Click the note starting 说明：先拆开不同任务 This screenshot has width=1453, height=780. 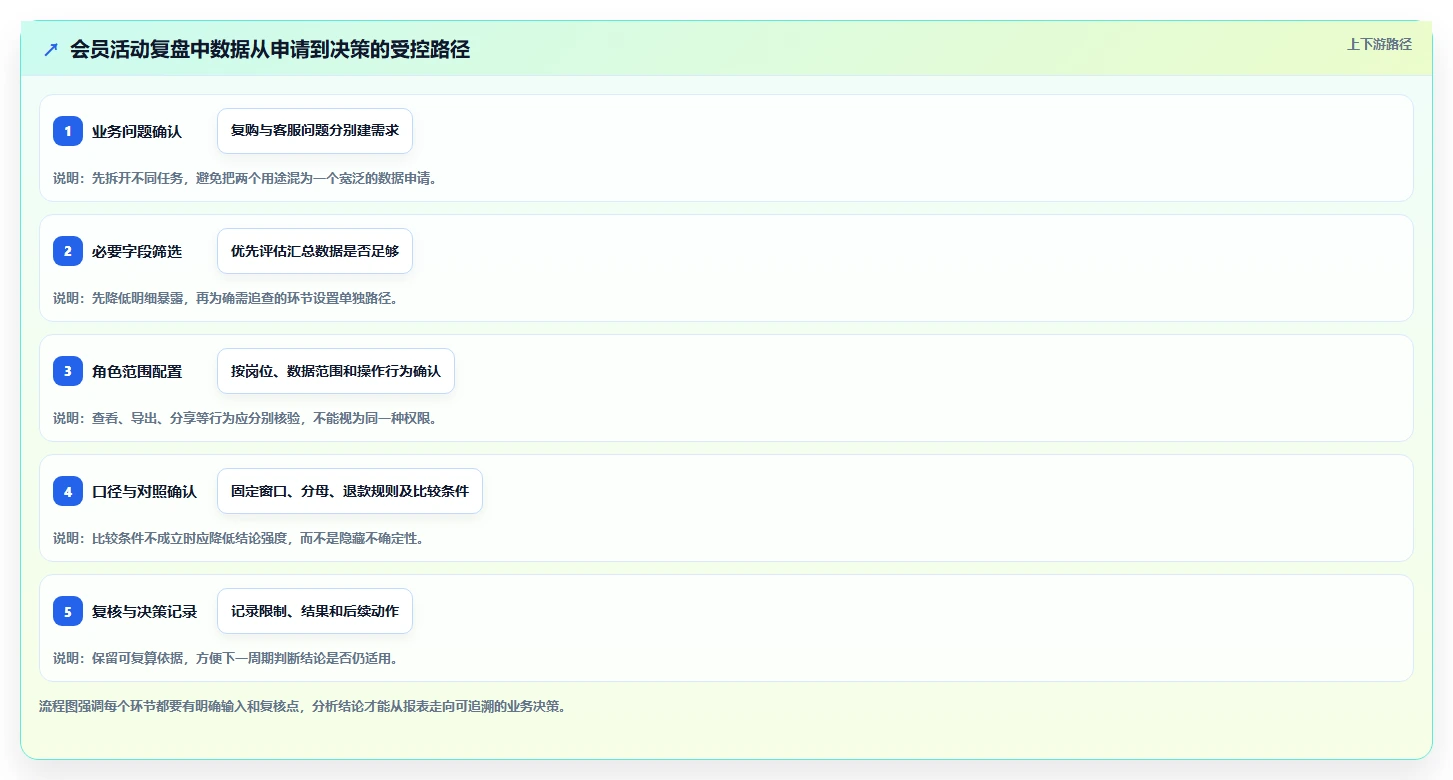tap(246, 178)
